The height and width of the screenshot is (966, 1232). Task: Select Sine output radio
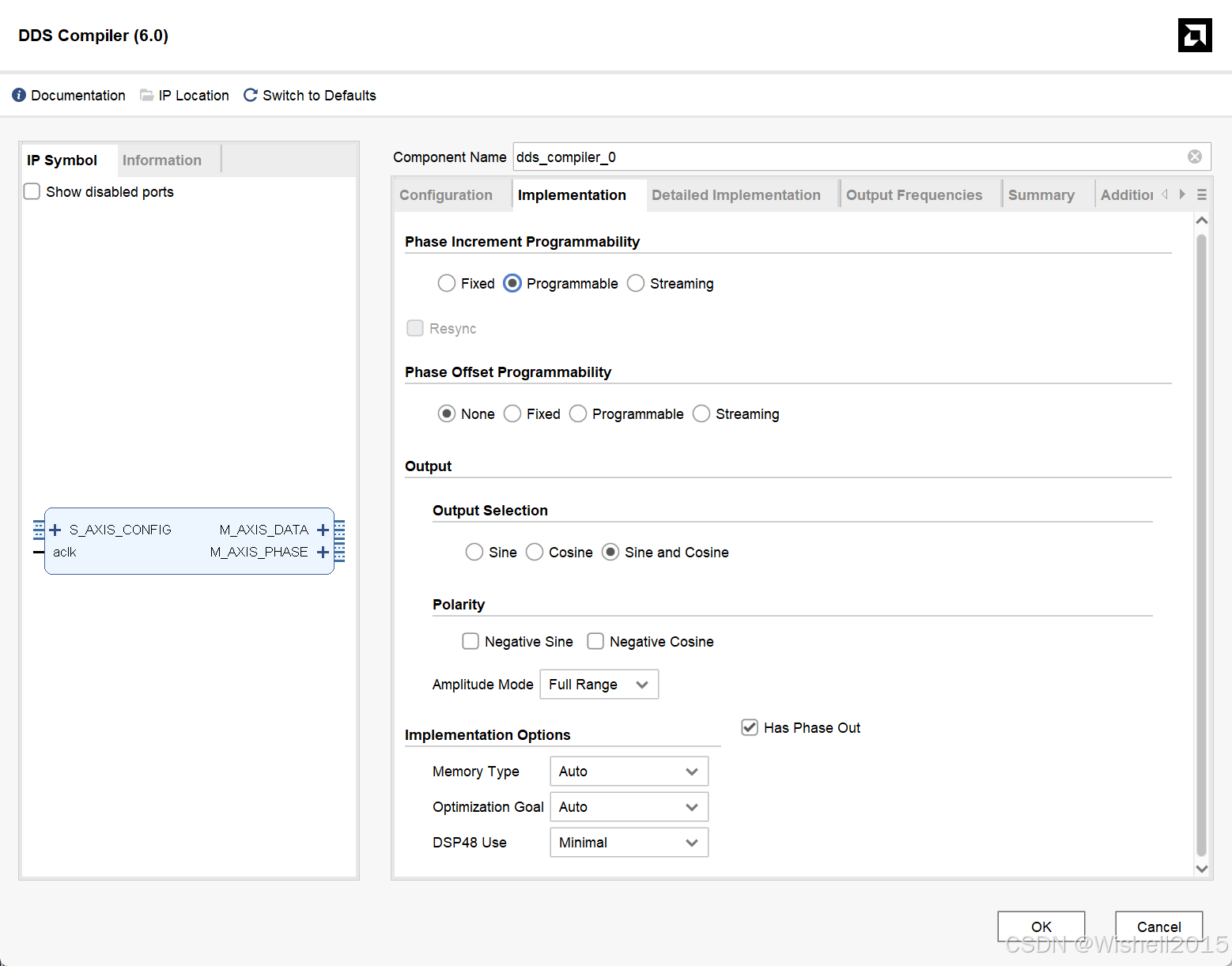click(474, 552)
